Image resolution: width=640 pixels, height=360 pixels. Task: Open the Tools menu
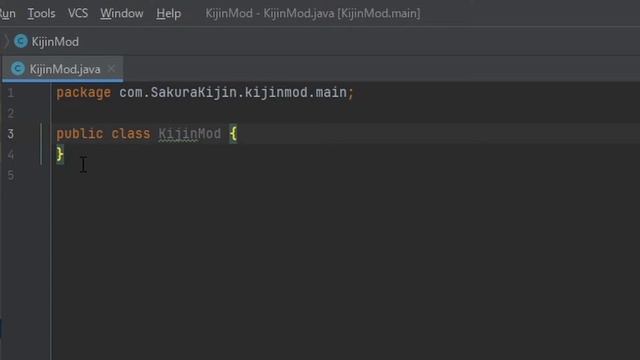pos(41,13)
